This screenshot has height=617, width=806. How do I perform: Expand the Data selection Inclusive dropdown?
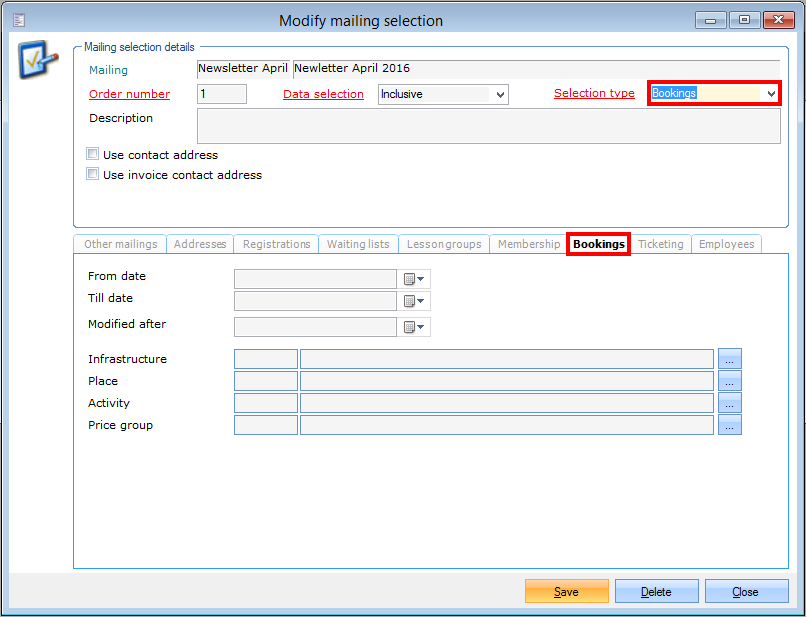click(500, 94)
